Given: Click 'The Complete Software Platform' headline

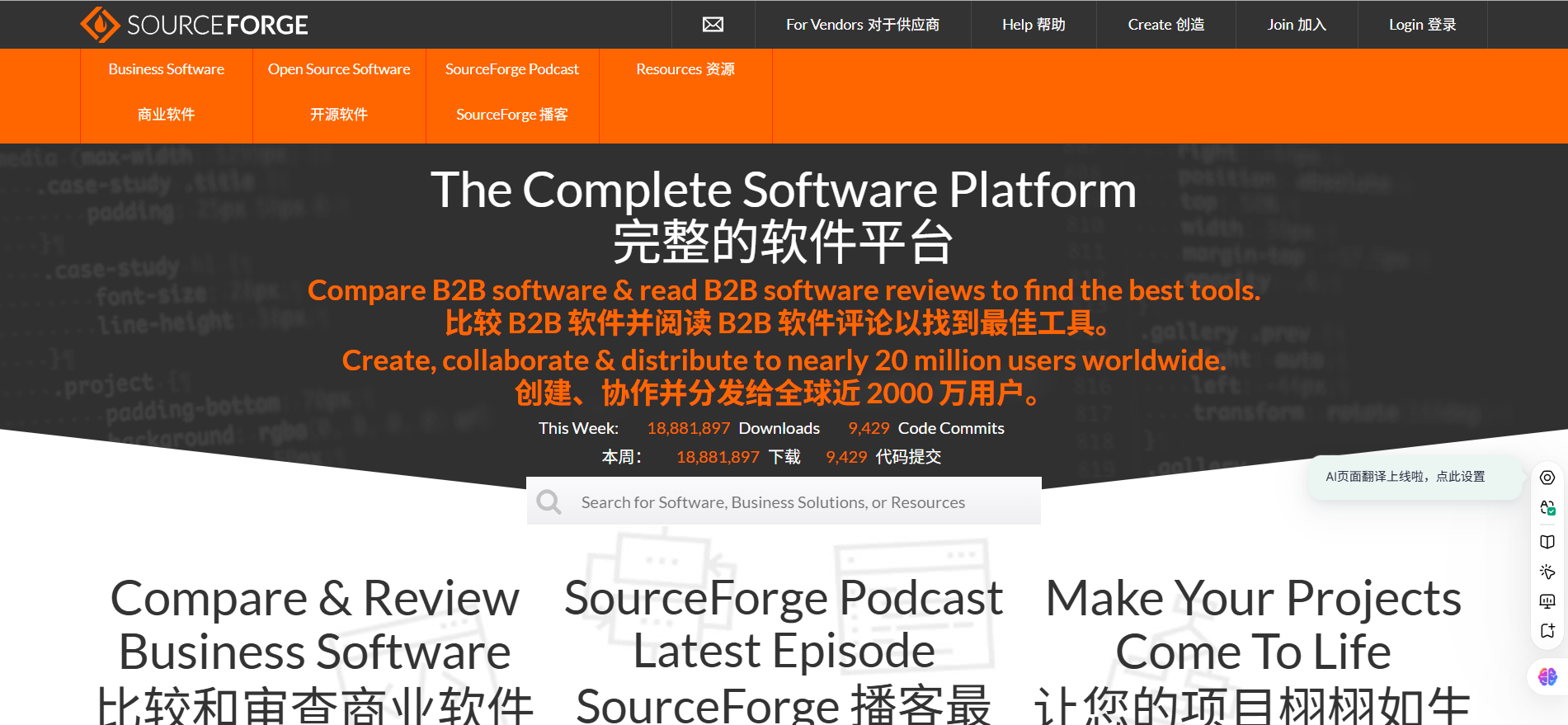Looking at the screenshot, I should (784, 190).
